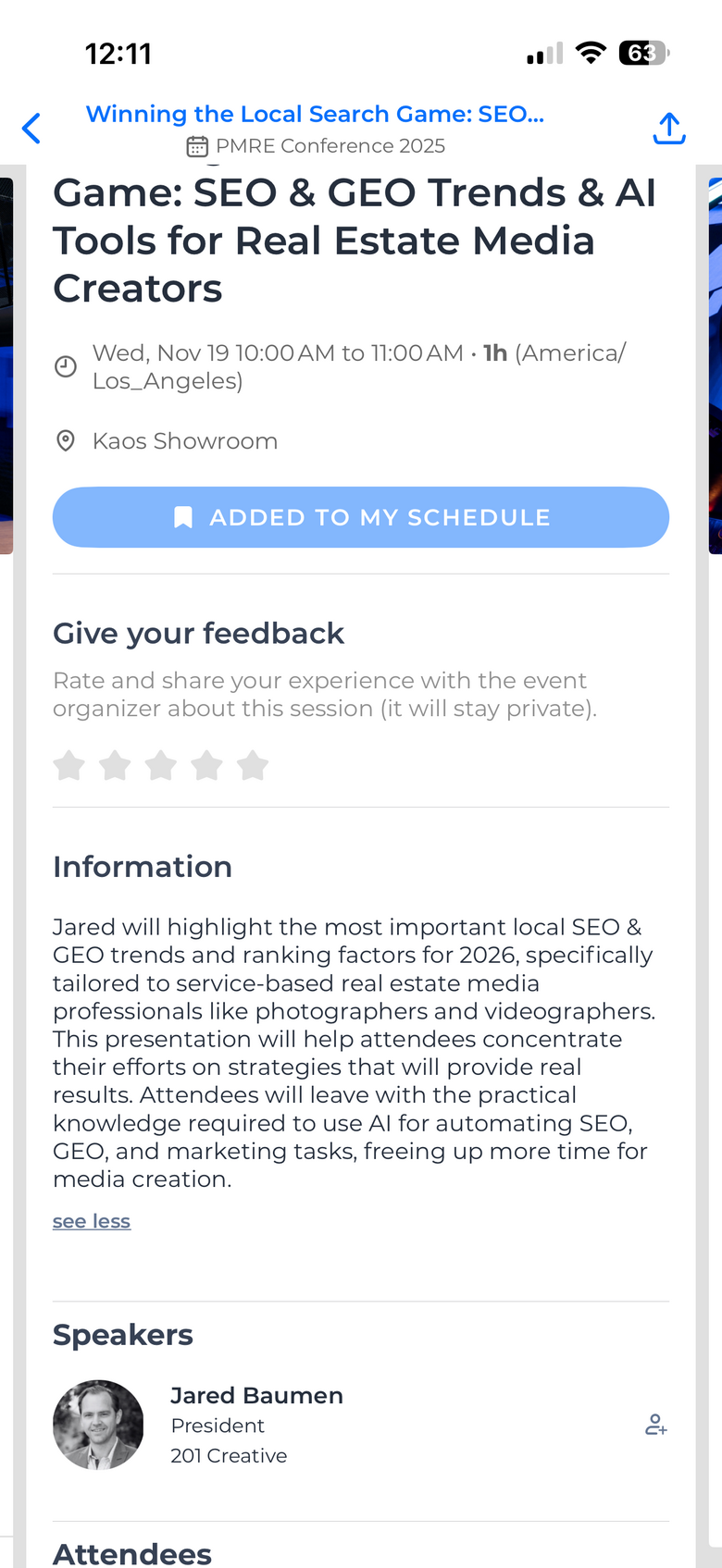Open Jared Baumen's speaker profile name

tap(256, 1395)
